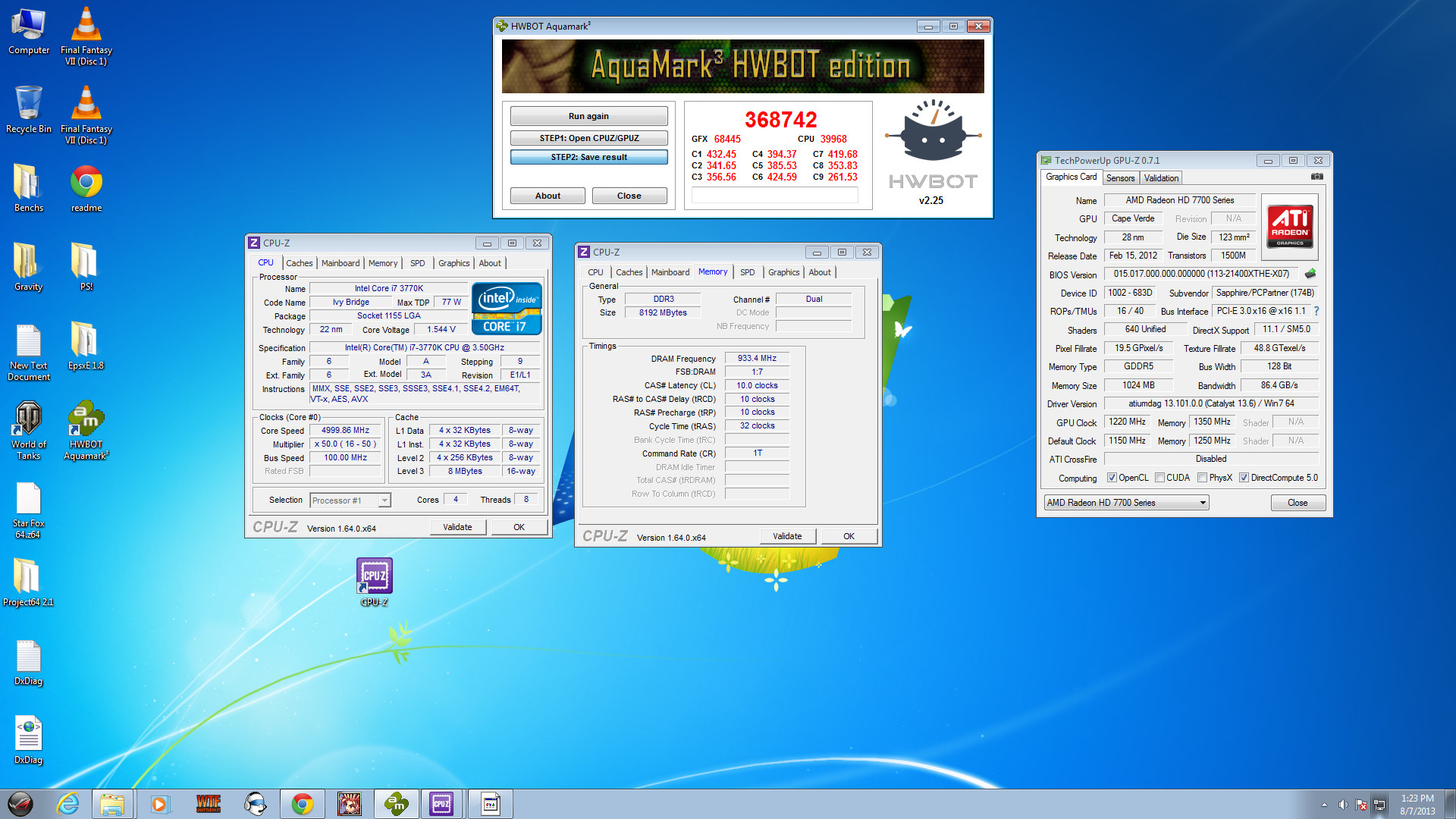Open the Benchs folder icon
The width and height of the screenshot is (1456, 819).
29,189
